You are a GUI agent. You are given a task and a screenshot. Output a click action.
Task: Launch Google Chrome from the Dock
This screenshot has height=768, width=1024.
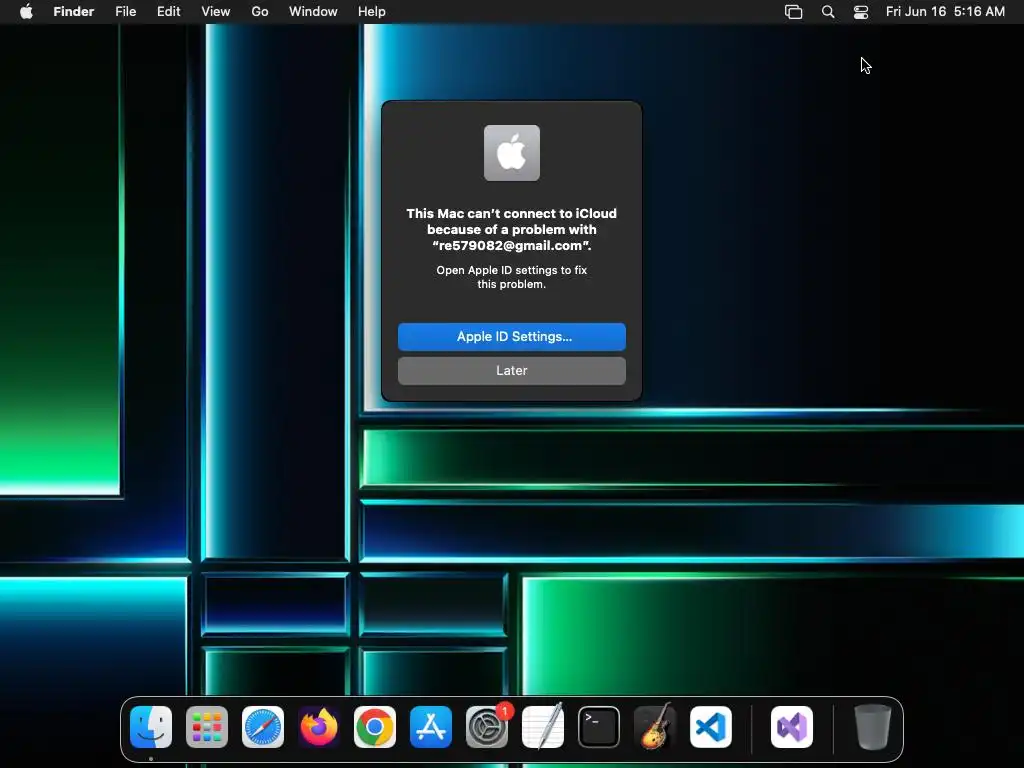375,727
